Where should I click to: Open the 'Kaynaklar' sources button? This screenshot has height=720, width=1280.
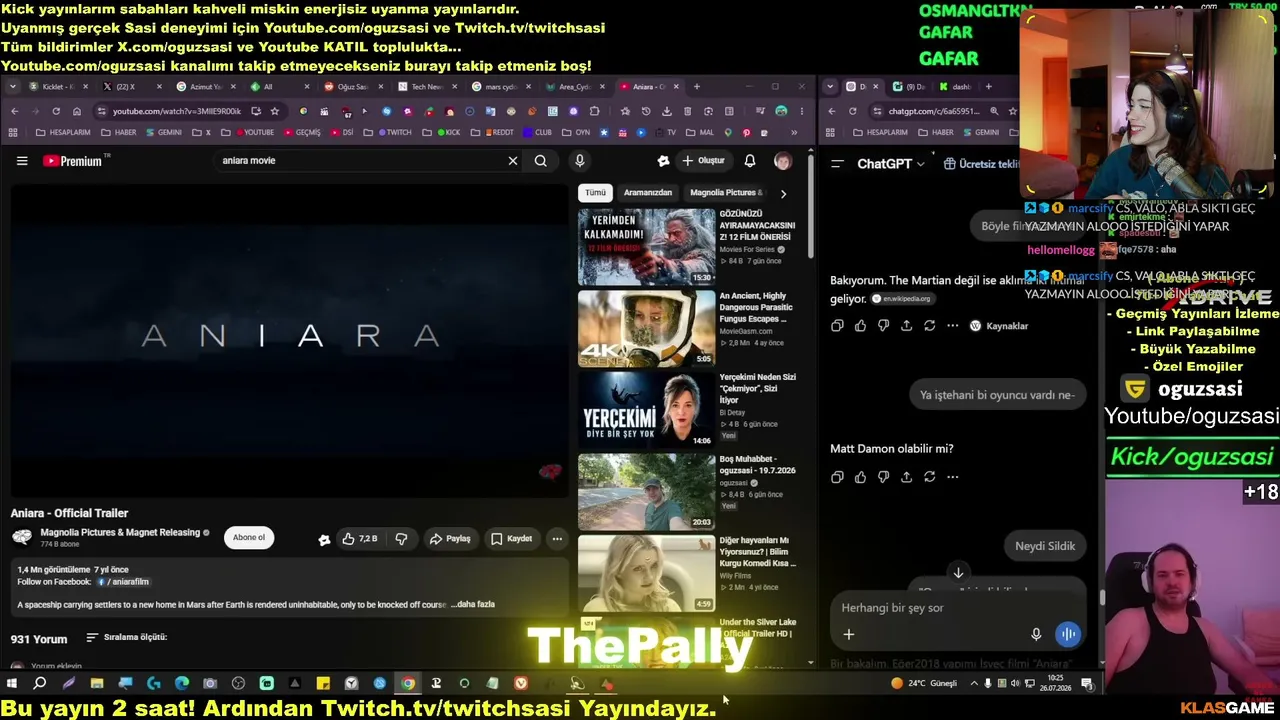click(999, 326)
